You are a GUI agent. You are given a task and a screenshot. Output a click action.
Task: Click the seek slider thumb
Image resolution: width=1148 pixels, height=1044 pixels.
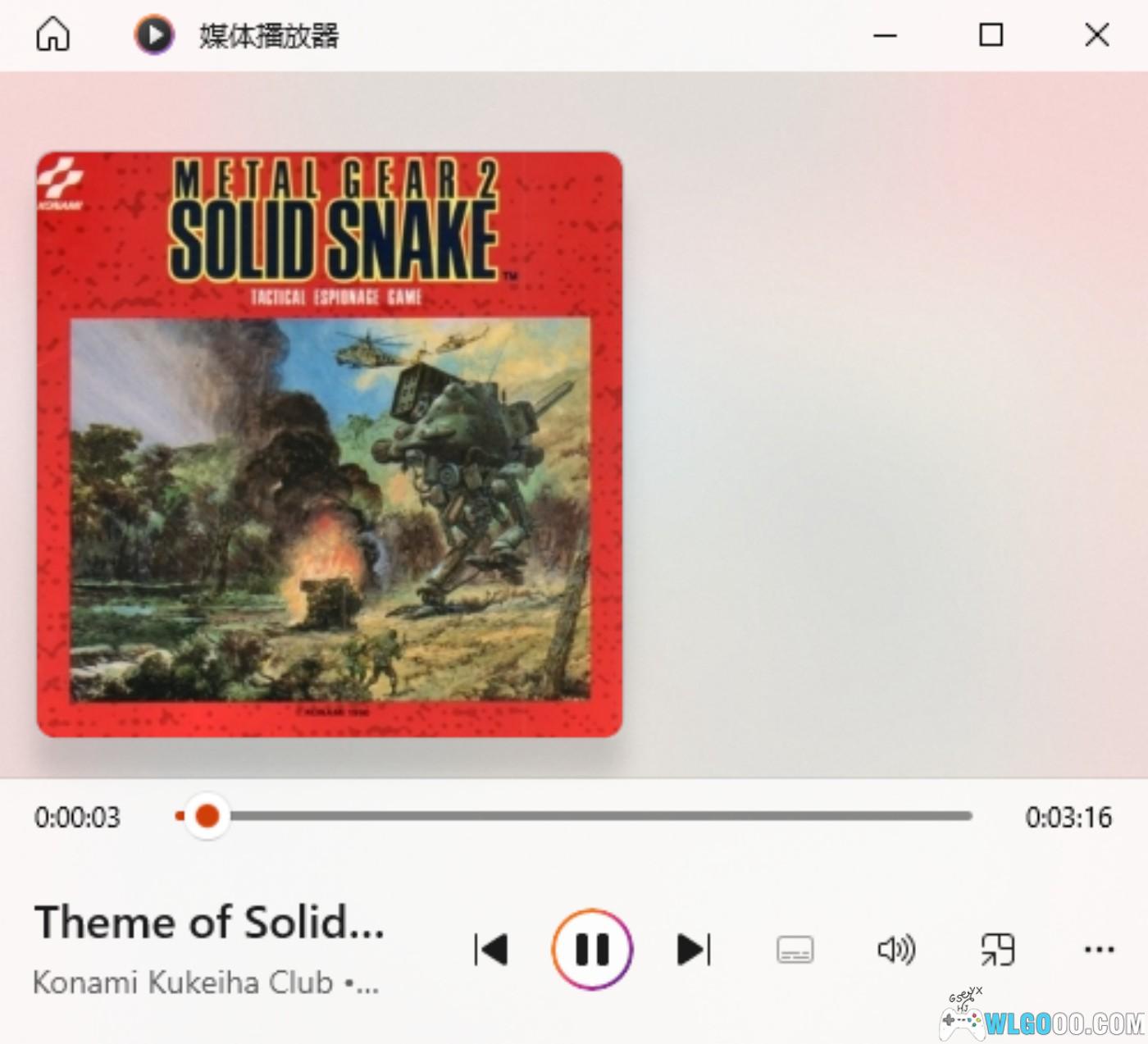[x=207, y=816]
